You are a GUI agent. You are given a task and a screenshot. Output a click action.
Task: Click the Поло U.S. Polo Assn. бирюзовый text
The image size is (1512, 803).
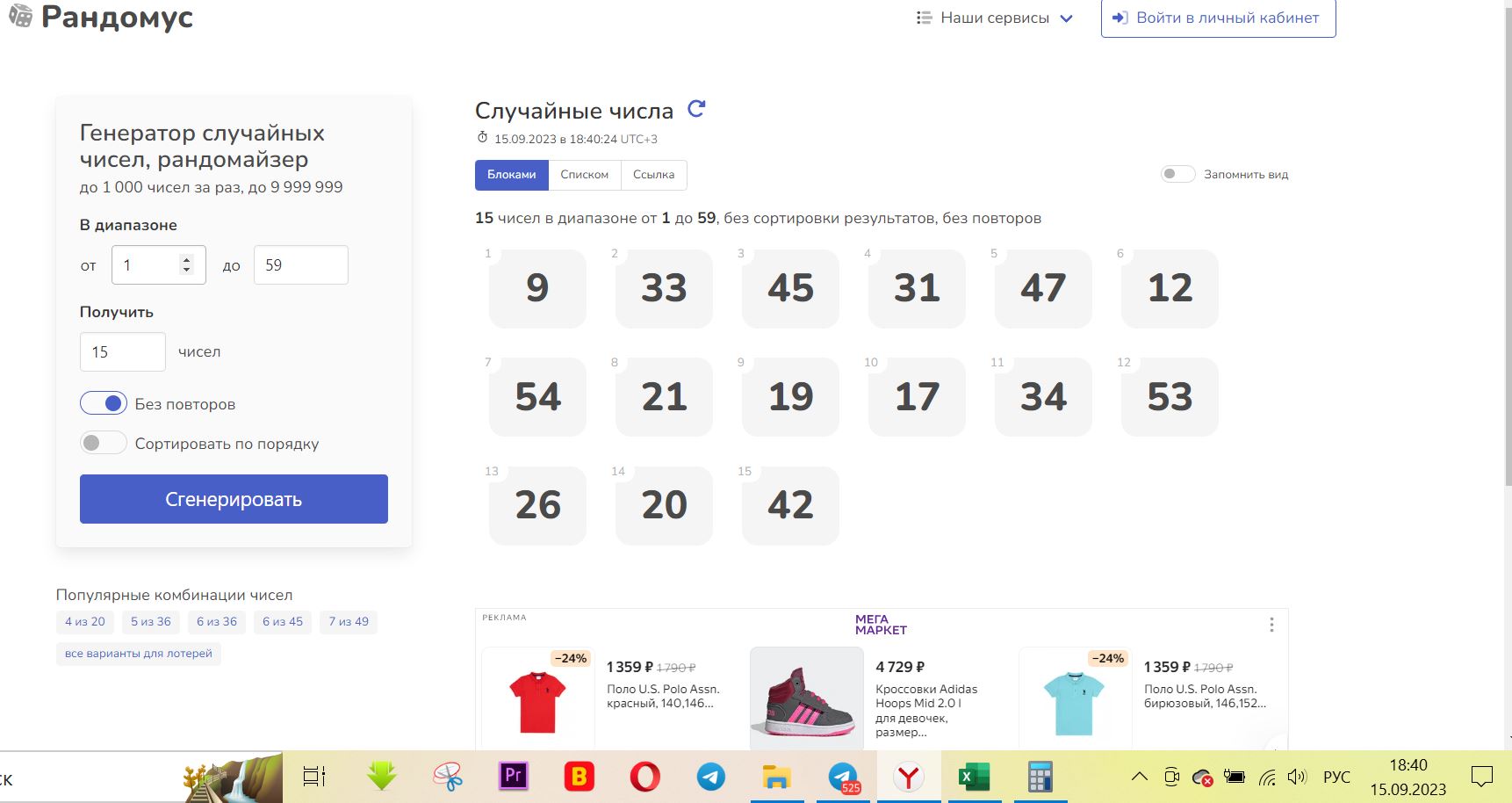click(x=1205, y=696)
